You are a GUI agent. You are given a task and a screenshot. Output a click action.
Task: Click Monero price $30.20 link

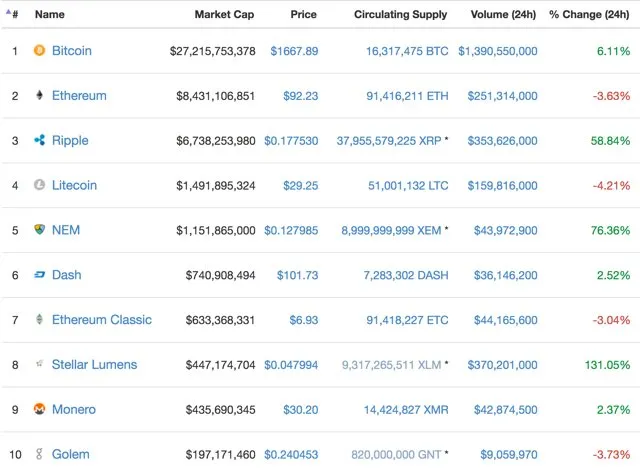click(x=300, y=409)
